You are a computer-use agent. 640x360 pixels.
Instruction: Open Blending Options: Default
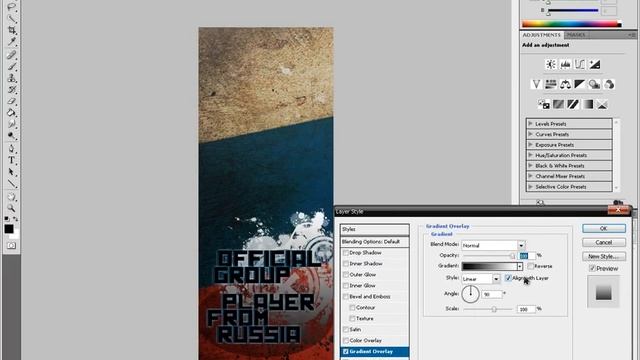pos(375,242)
